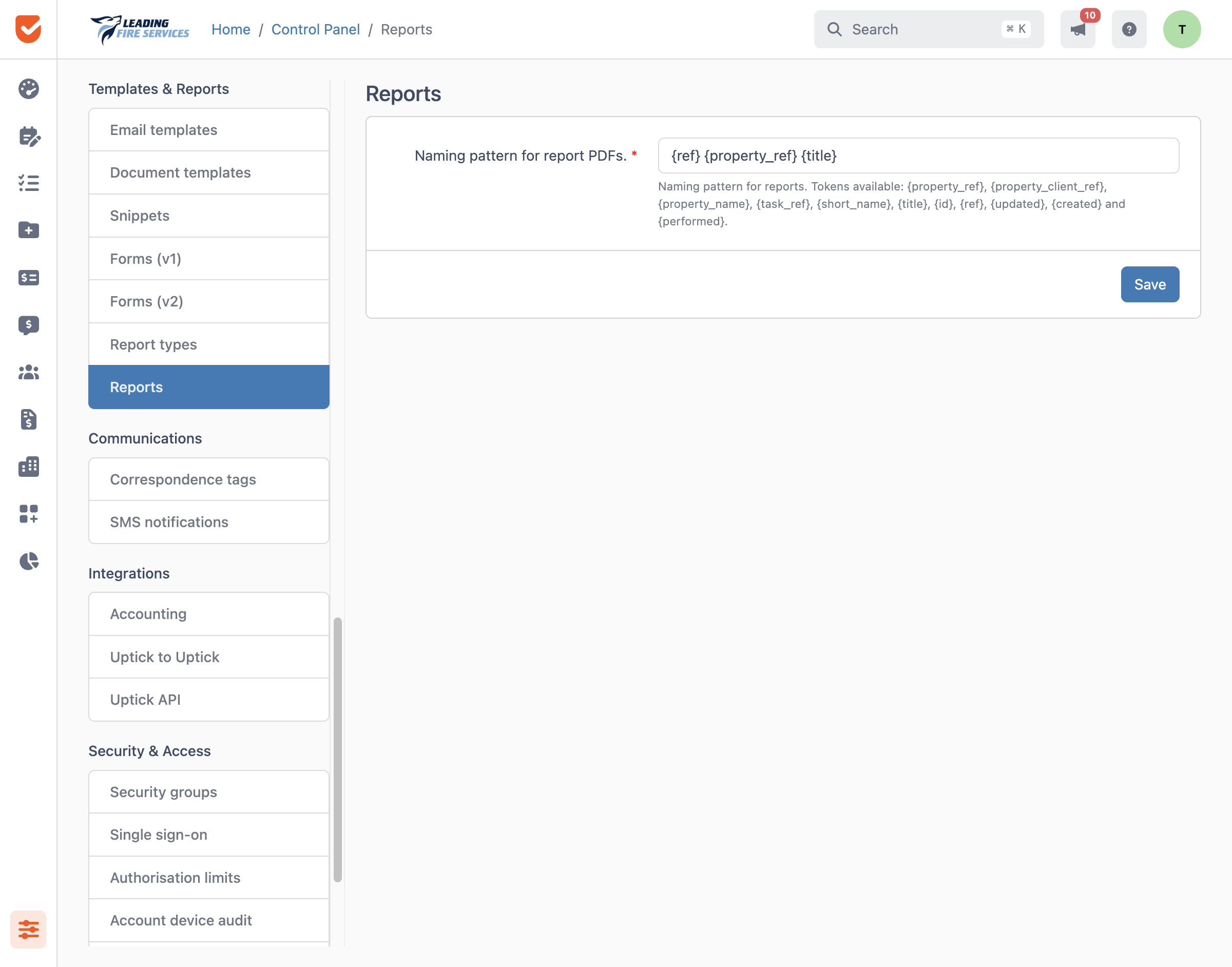Viewport: 1232px width, 967px height.
Task: Open the help question mark icon
Action: [x=1129, y=29]
